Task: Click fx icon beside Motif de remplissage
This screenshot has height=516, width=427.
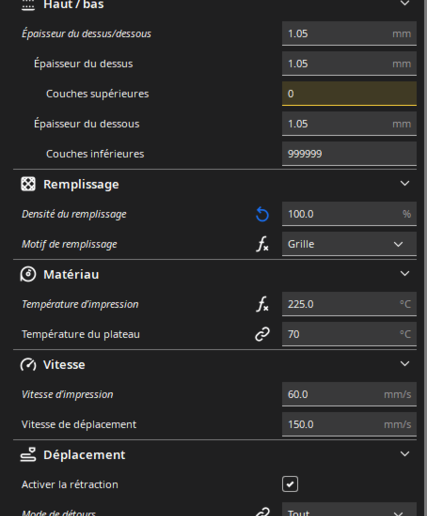Action: [x=262, y=244]
